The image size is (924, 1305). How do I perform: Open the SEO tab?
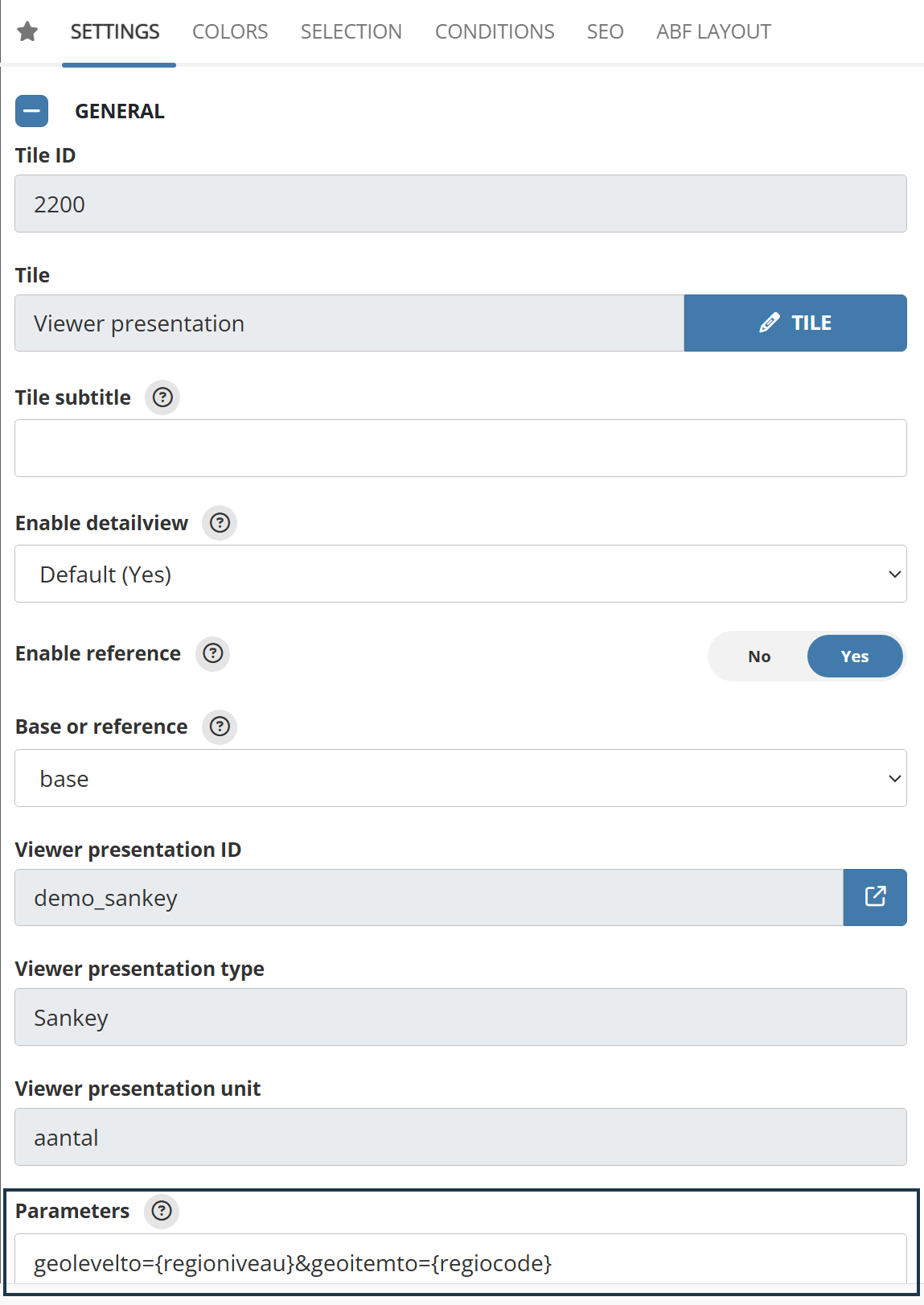point(605,31)
